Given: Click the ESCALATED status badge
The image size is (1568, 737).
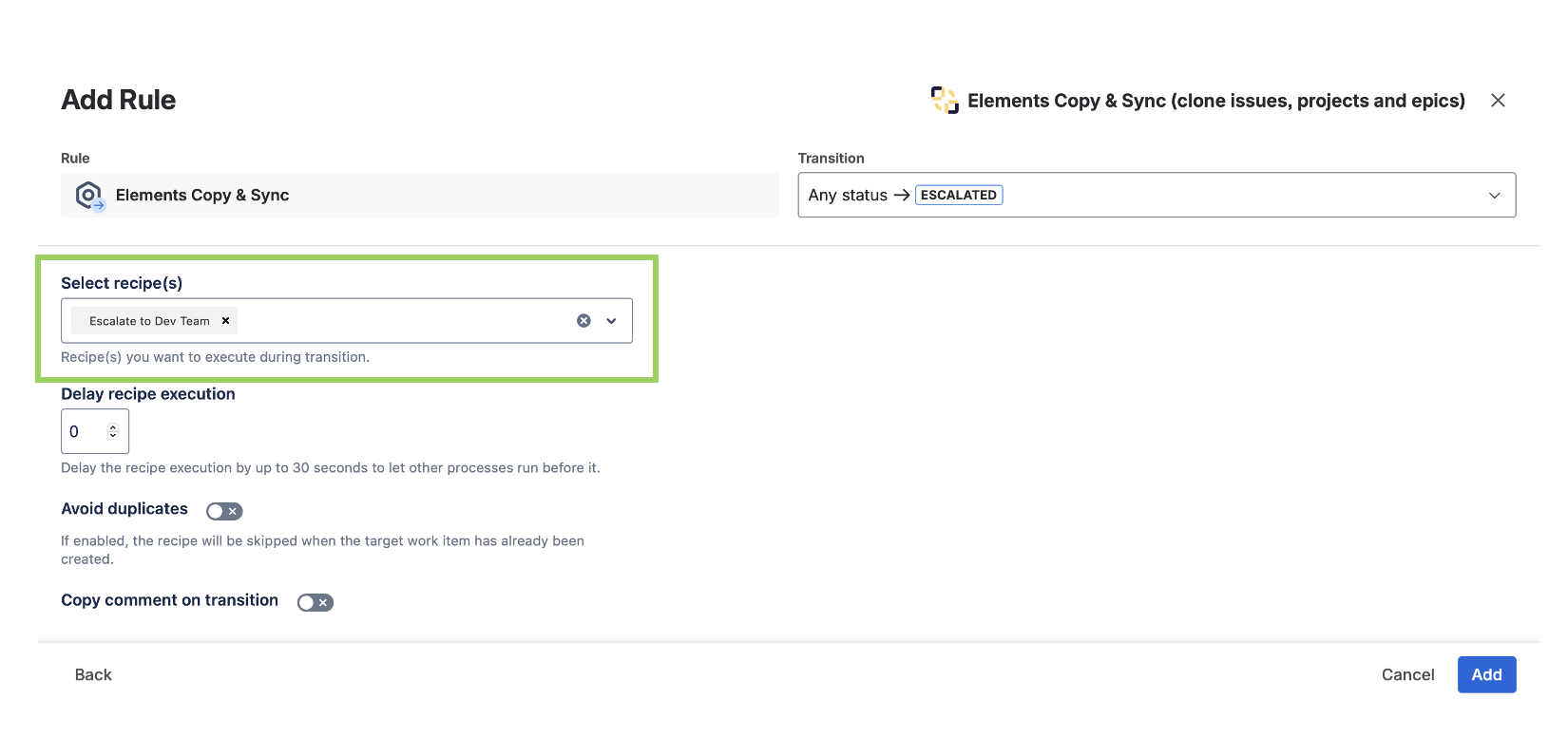Looking at the screenshot, I should [958, 195].
